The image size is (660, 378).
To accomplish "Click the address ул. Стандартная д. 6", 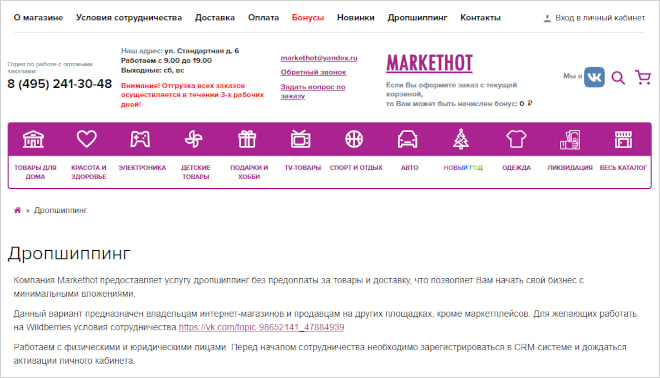I will pyautogui.click(x=202, y=51).
